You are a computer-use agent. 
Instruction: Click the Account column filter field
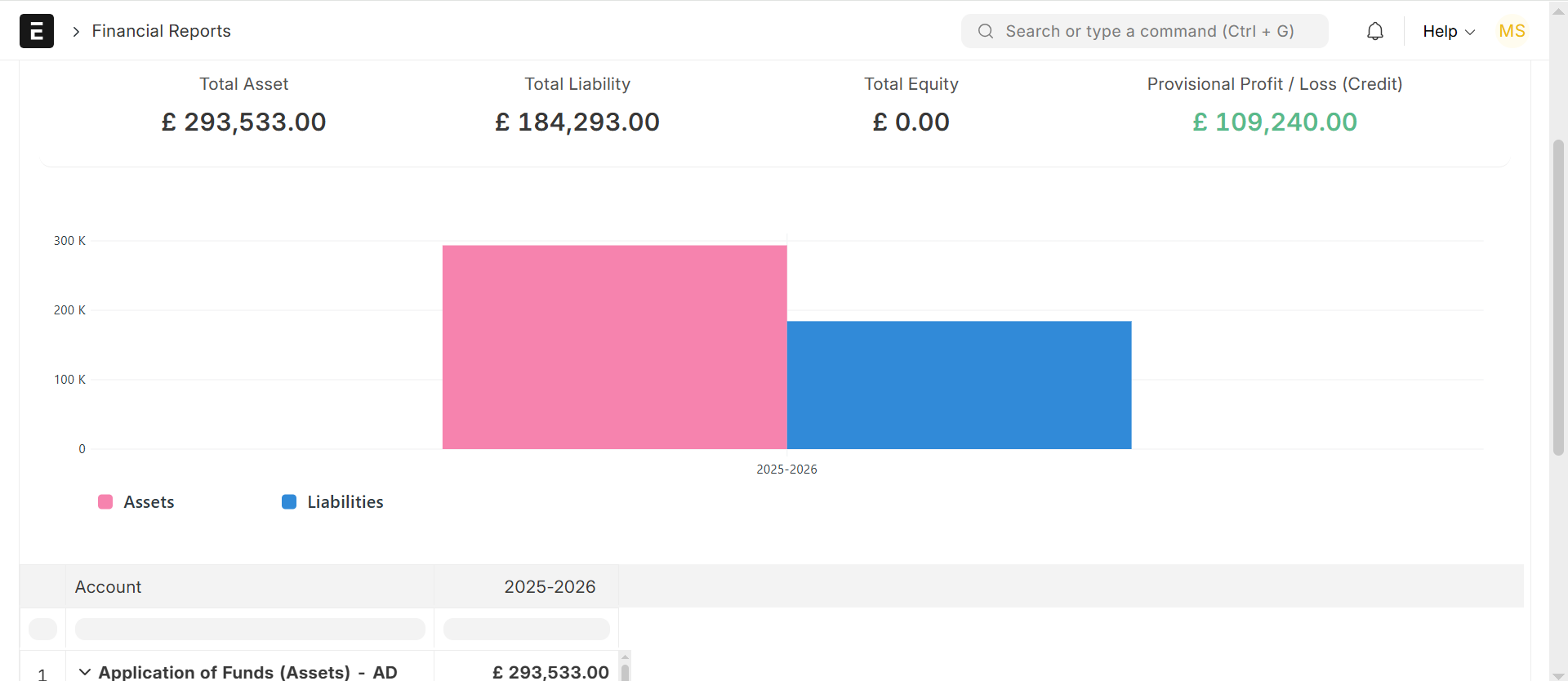pos(250,629)
